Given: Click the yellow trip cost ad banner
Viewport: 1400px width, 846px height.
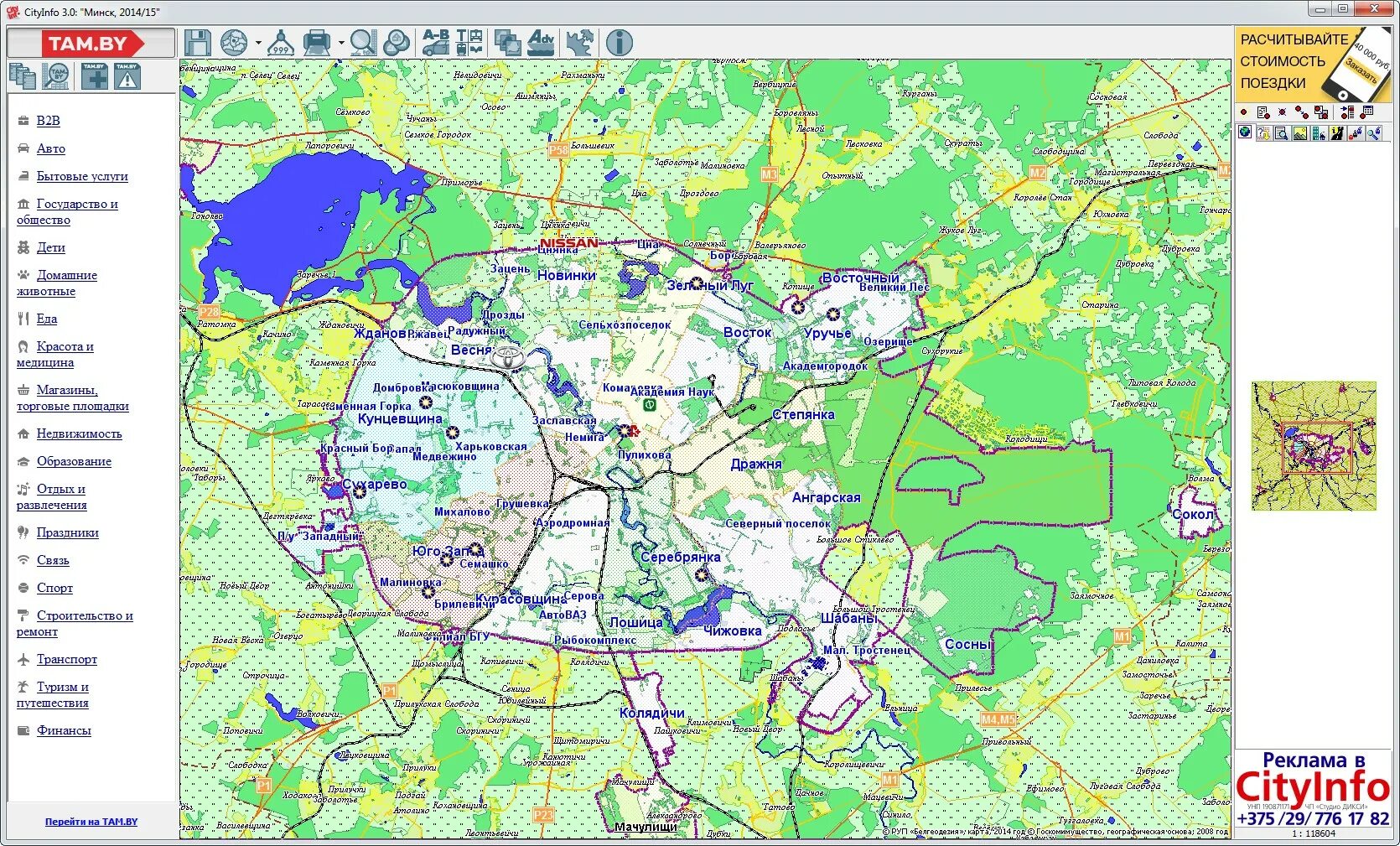Looking at the screenshot, I should (1313, 65).
